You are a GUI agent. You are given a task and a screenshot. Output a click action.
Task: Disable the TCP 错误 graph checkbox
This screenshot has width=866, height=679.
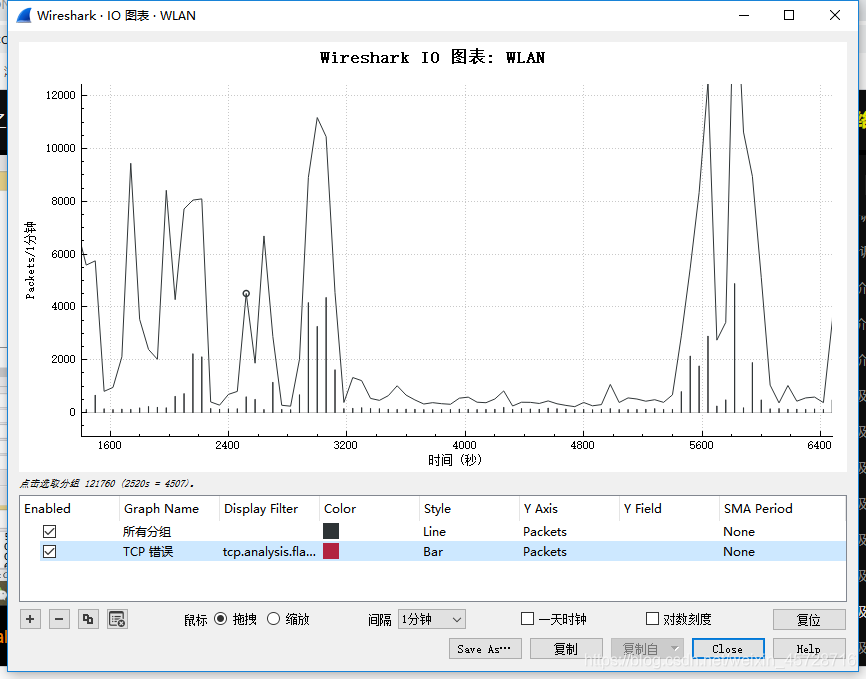point(50,551)
